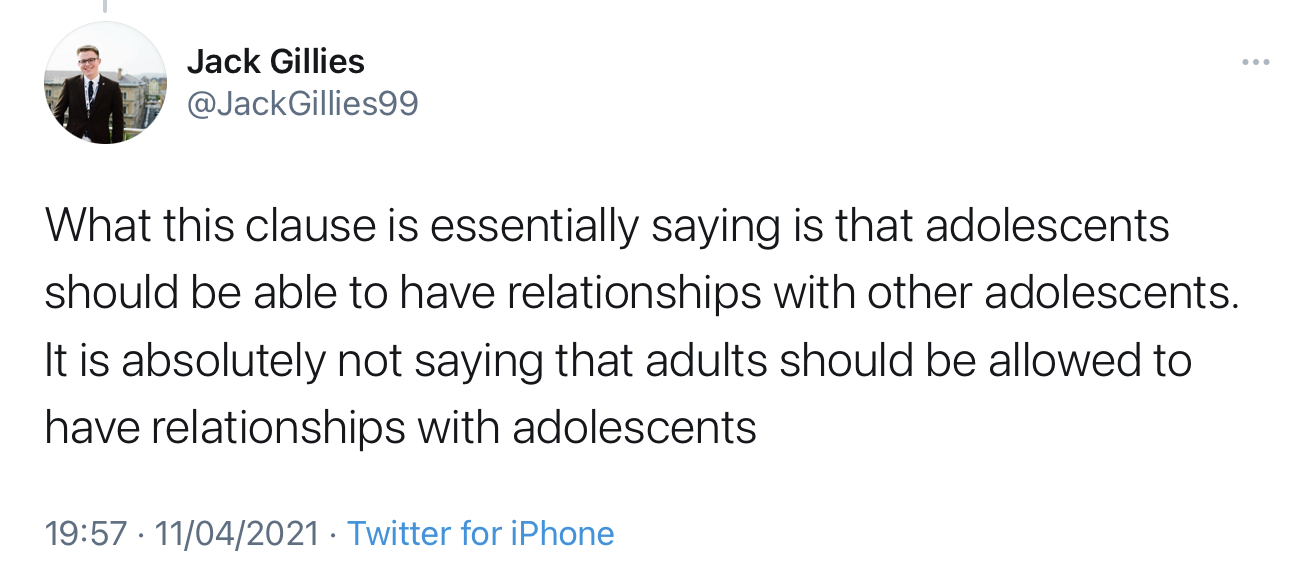Click the thread connector line above the avatar

click(x=105, y=6)
